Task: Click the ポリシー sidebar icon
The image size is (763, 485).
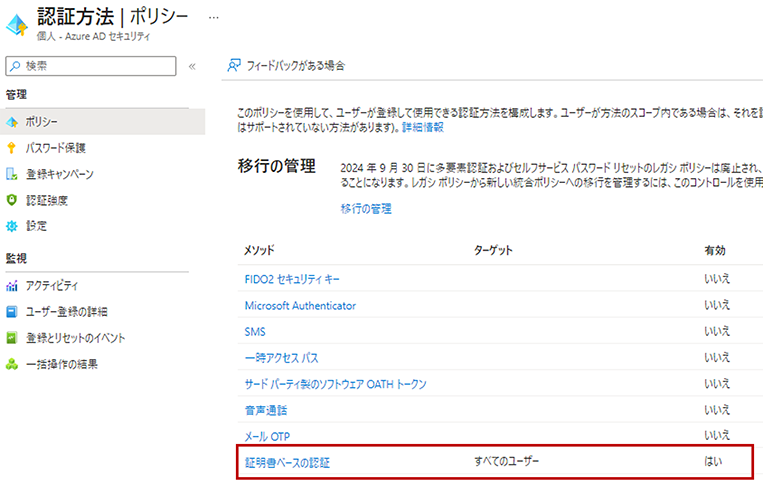Action: (x=12, y=122)
